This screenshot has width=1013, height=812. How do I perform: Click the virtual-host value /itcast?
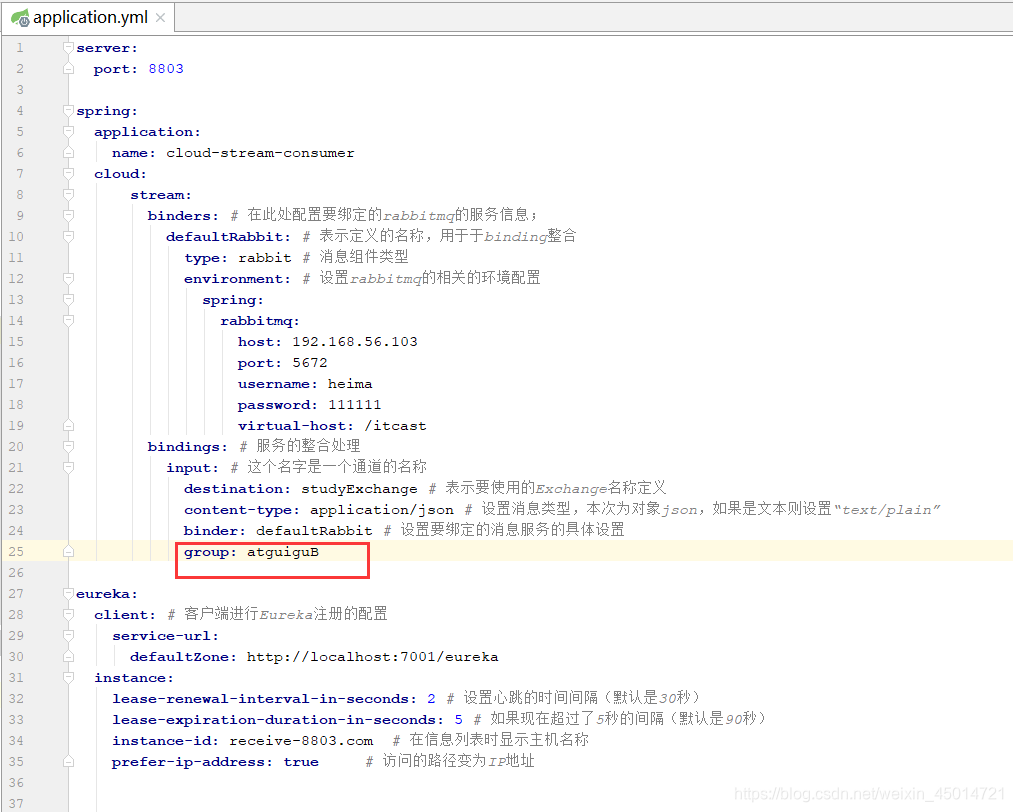395,426
